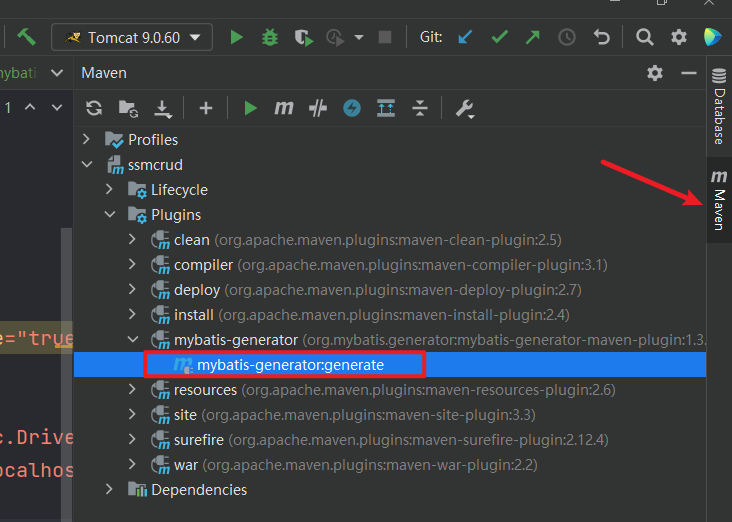Reload All Maven Projects icon
Image resolution: width=732 pixels, height=522 pixels.
coord(94,108)
